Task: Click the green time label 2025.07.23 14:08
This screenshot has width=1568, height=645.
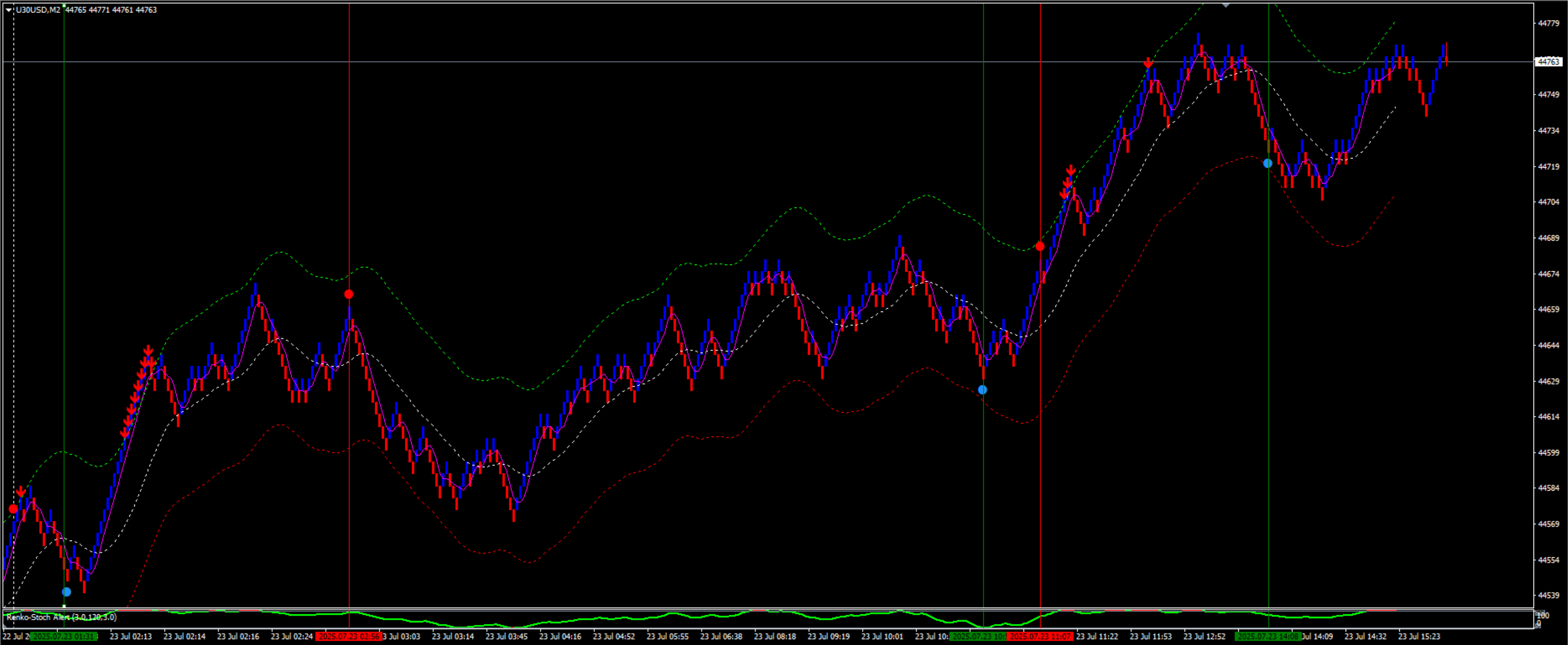Action: 1268,636
